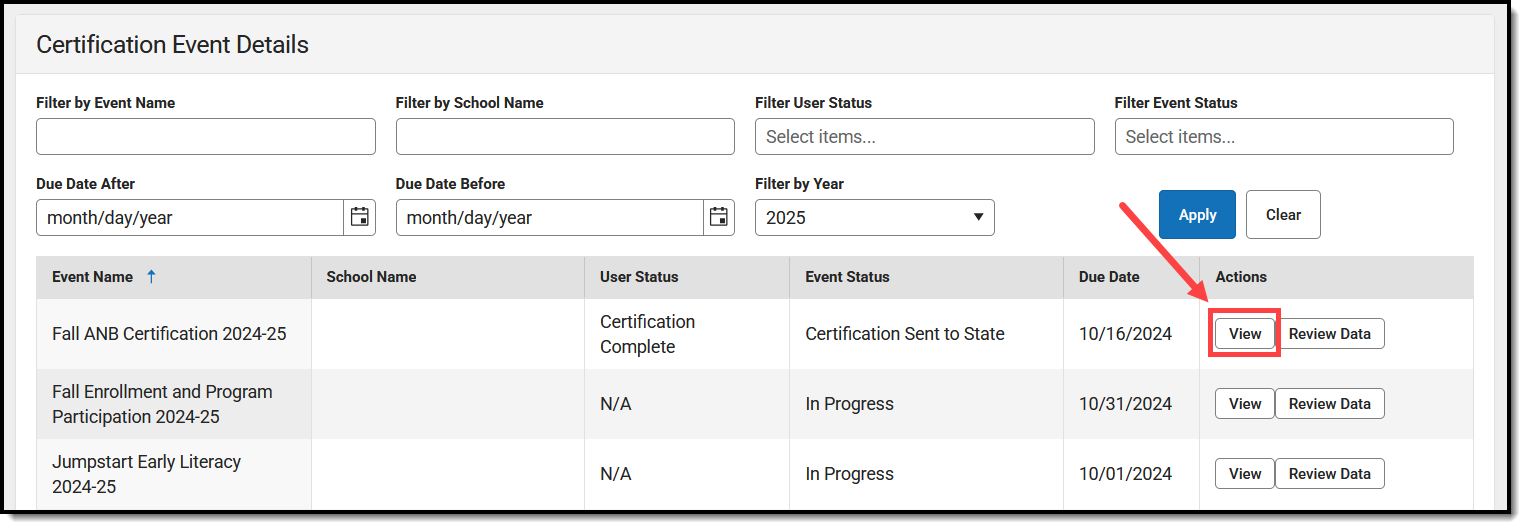The width and height of the screenshot is (1526, 529).
Task: Open the Due Date After calendar picker
Action: 360,217
